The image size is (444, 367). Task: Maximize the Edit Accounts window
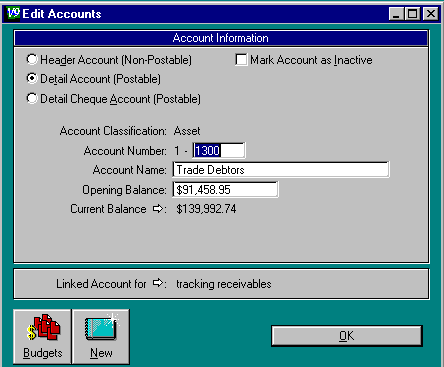(412, 14)
